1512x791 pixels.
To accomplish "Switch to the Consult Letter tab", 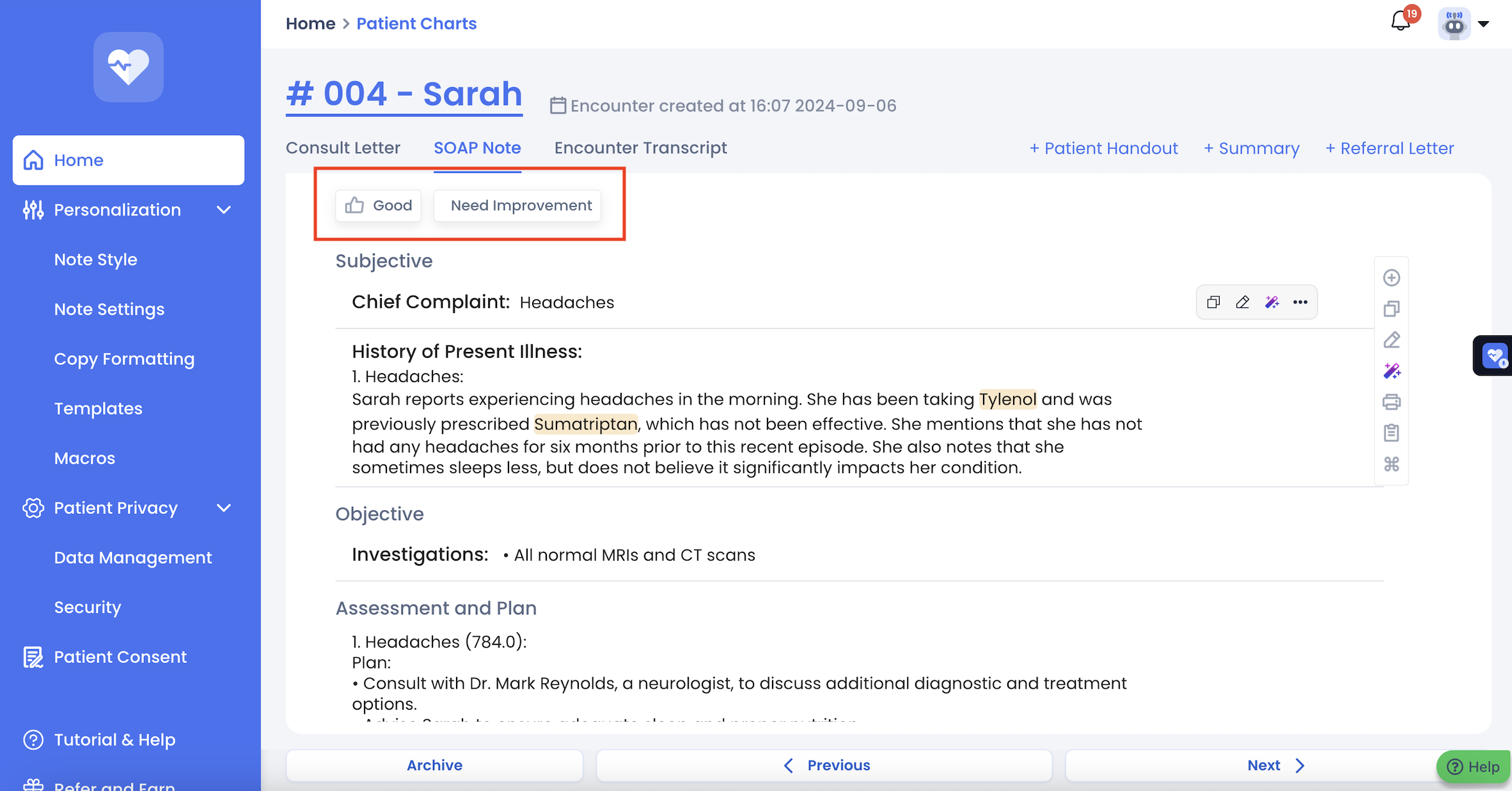I will [343, 148].
